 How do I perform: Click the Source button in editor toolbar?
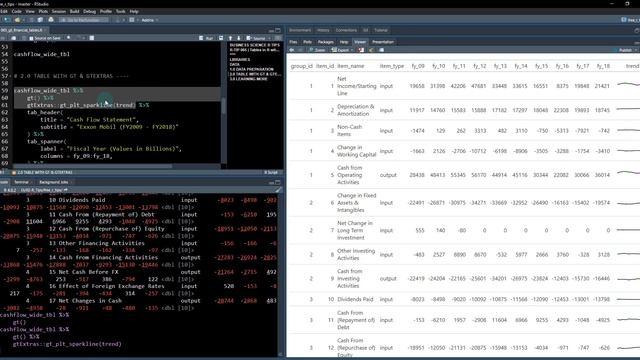point(256,38)
